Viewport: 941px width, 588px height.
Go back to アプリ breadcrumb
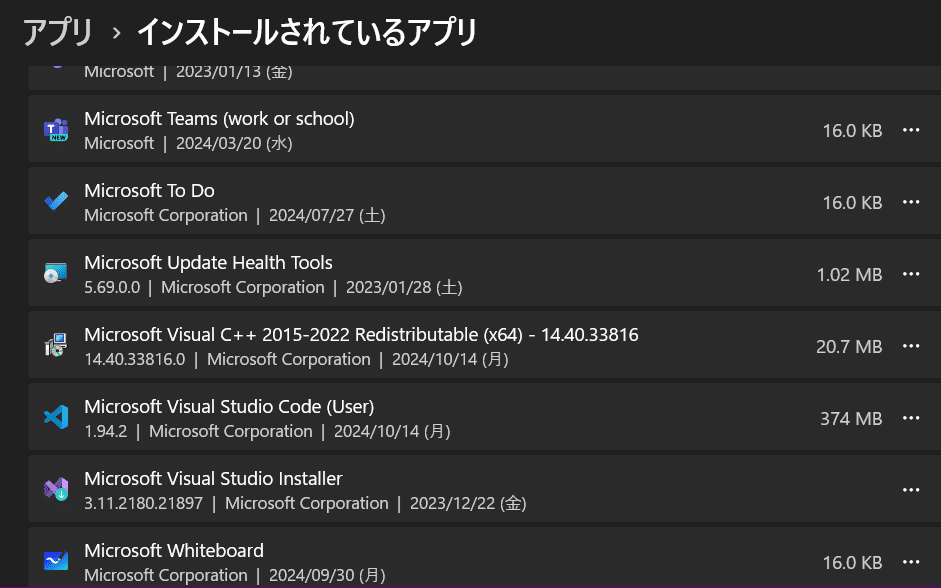point(58,32)
